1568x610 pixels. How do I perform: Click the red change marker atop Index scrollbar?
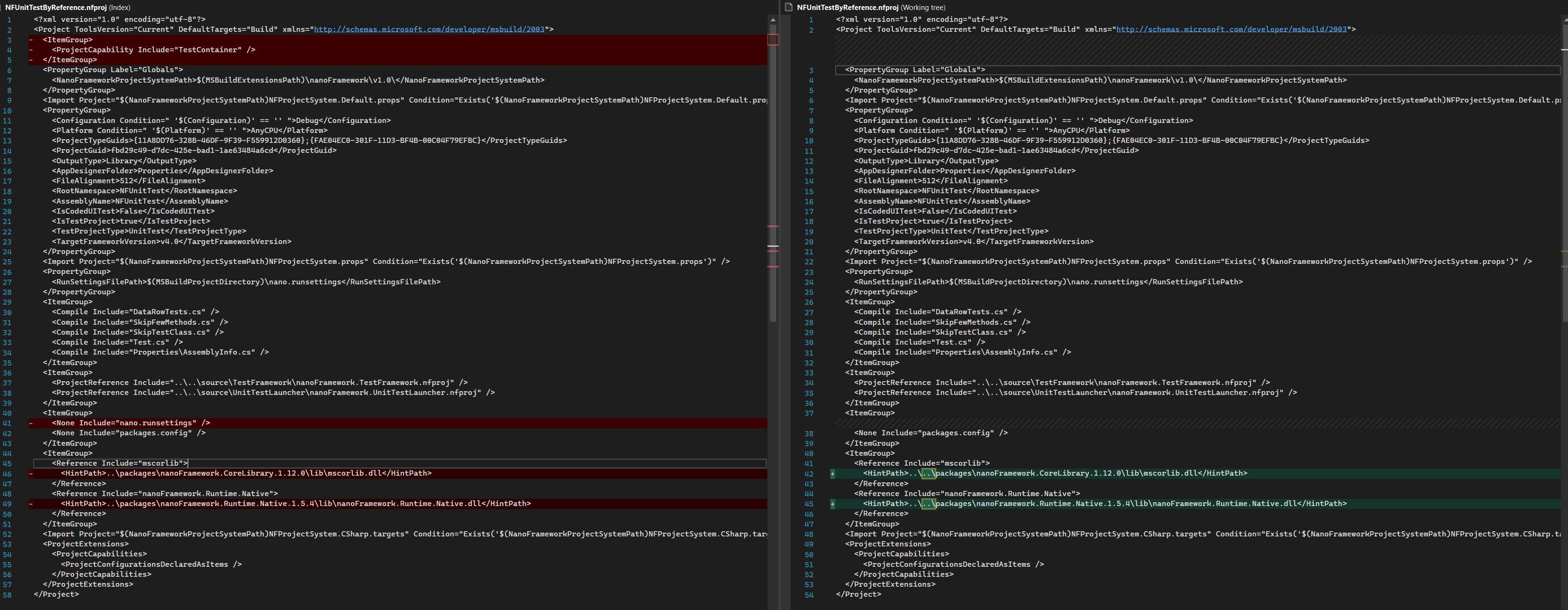tap(772, 39)
